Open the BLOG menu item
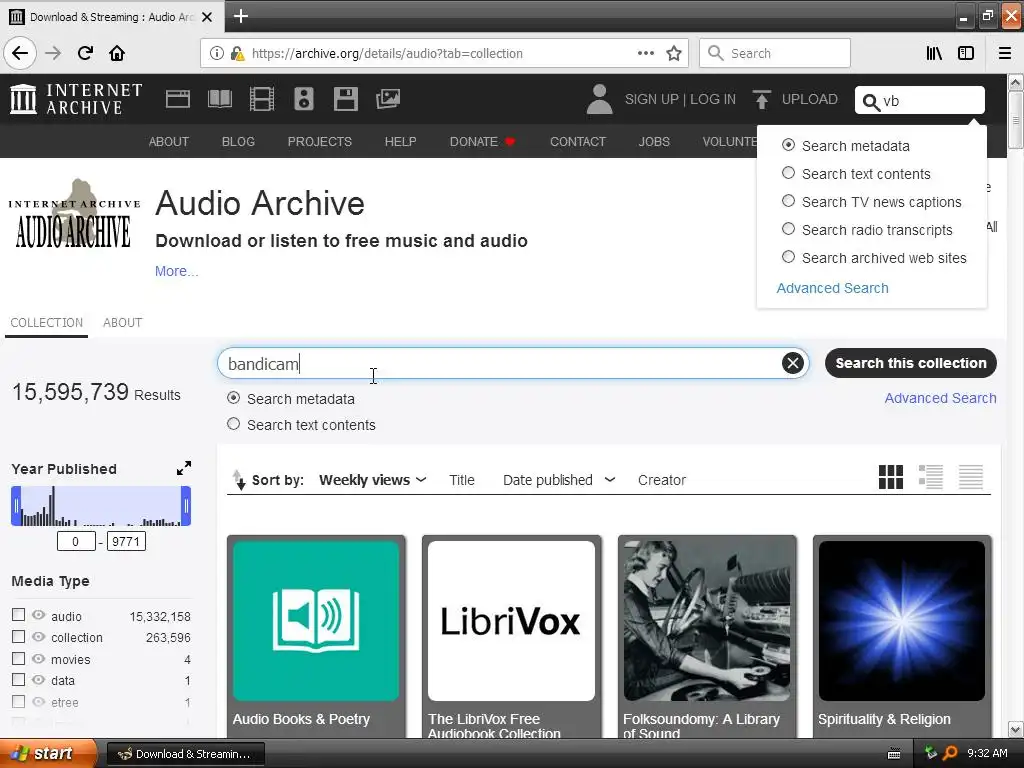The width and height of the screenshot is (1024, 768). (x=238, y=142)
